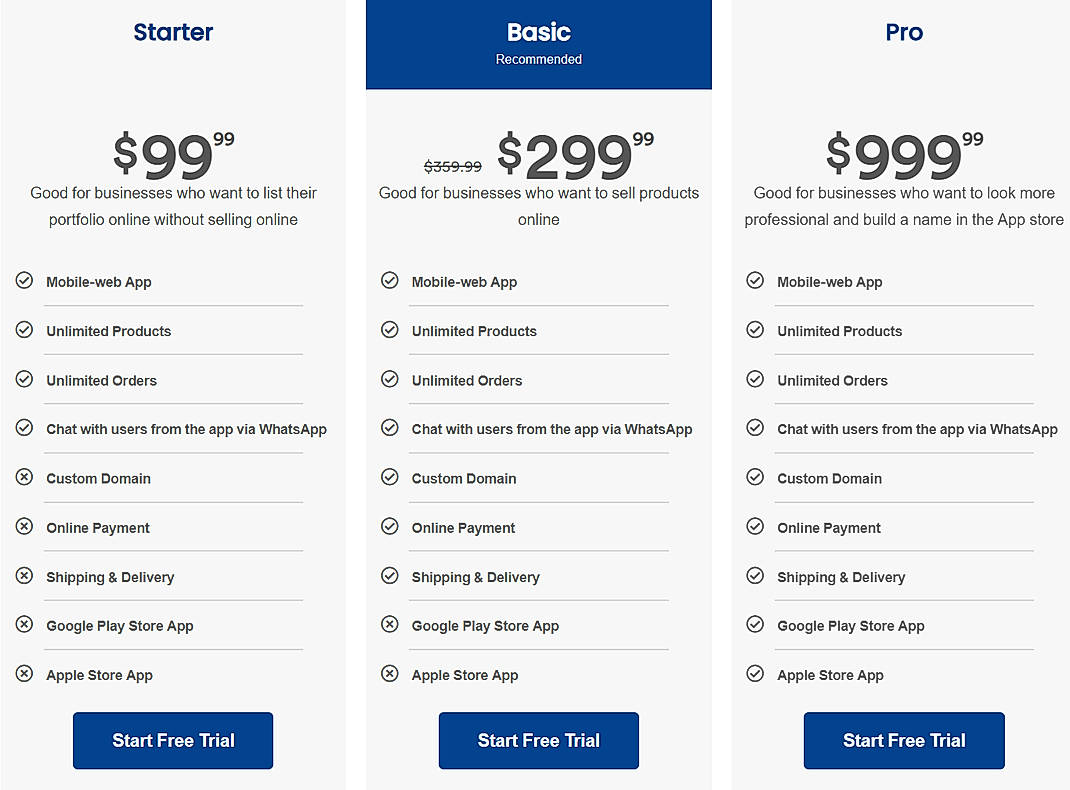Screen dimensions: 1070x790
Task: Click the checkmark icon beside Starter's Mobile-web App
Action: pyautogui.click(x=24, y=281)
